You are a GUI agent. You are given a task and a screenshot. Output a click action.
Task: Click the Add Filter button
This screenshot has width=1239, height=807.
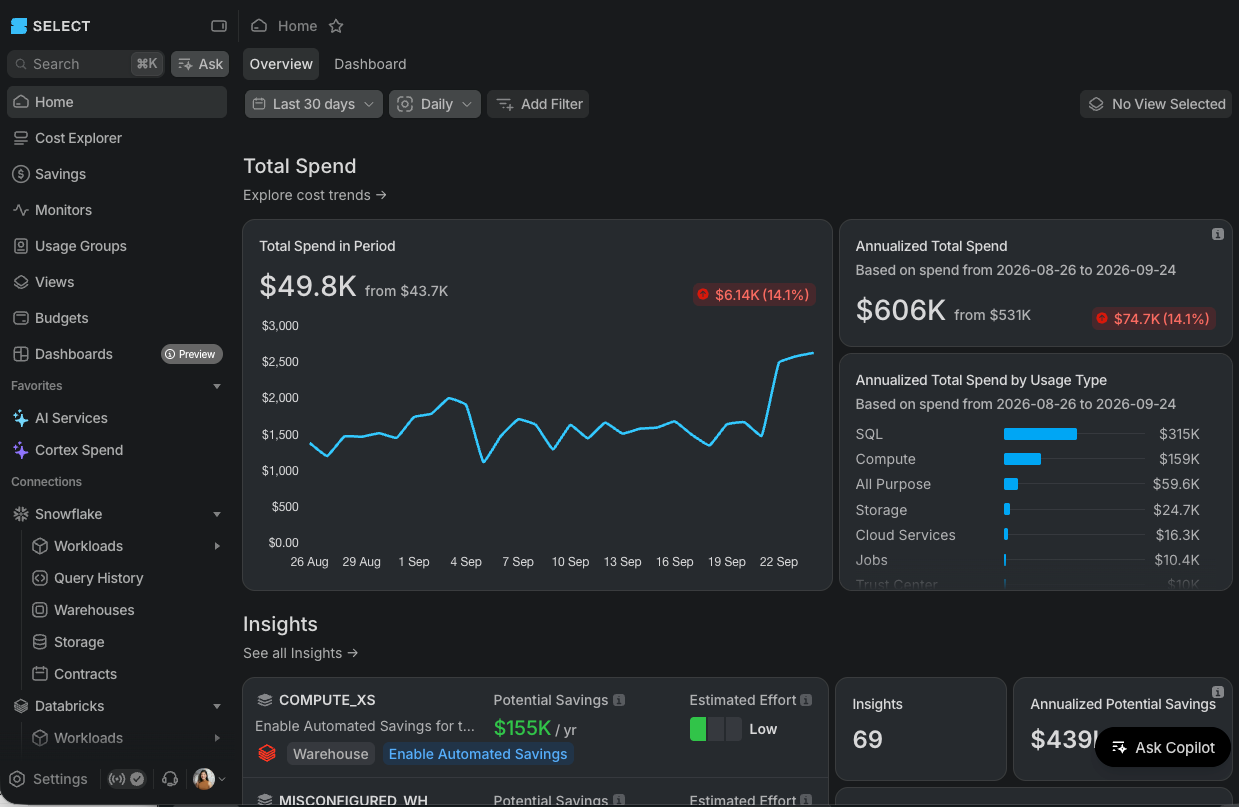pyautogui.click(x=538, y=104)
